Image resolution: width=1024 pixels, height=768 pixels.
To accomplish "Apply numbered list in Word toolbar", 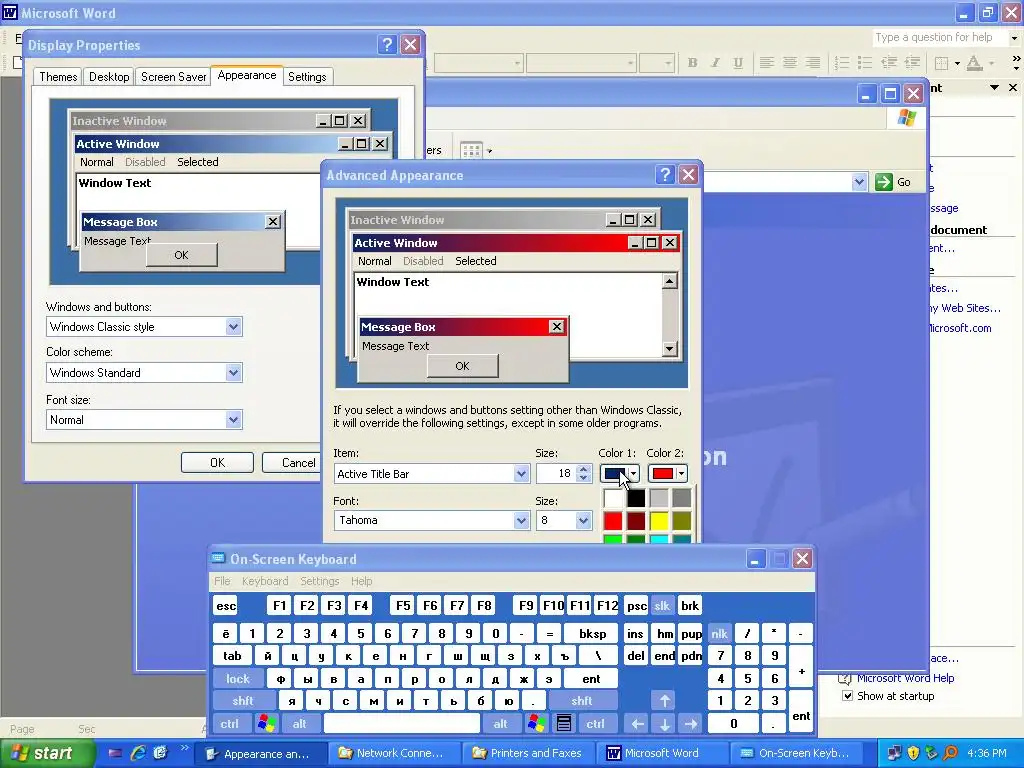I will 842,63.
